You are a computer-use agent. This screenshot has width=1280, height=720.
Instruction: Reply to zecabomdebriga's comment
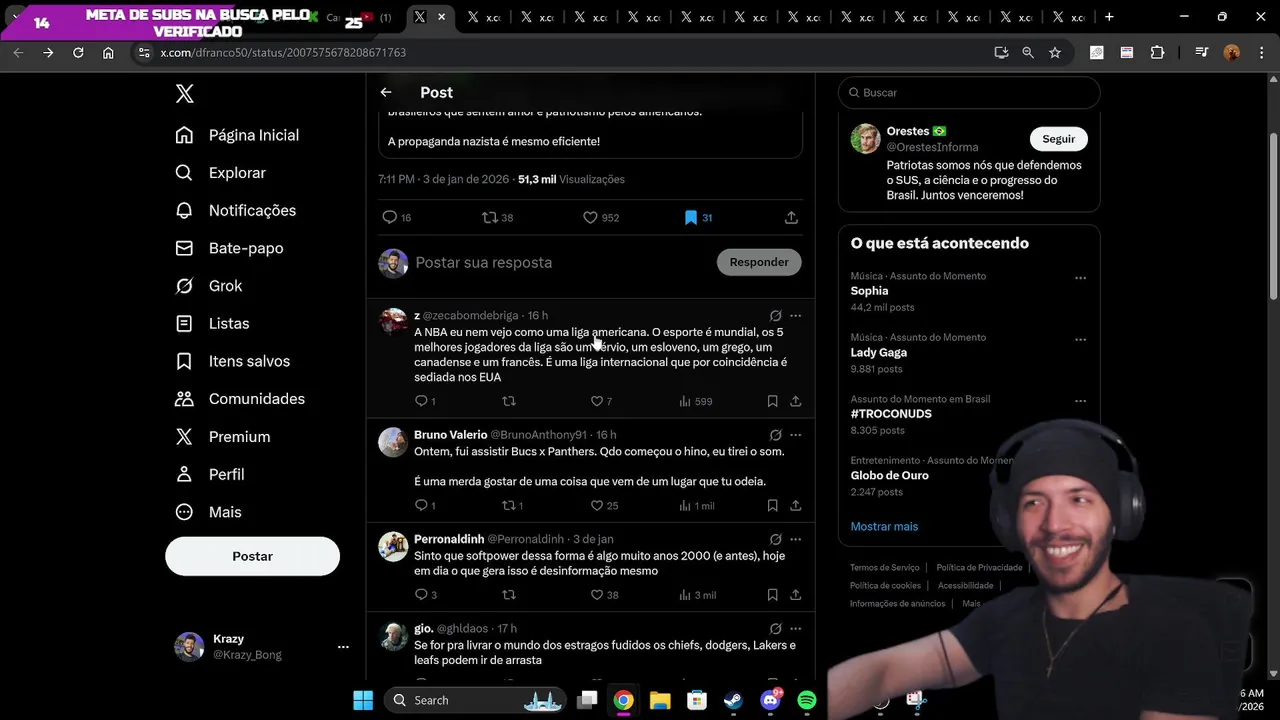(425, 401)
